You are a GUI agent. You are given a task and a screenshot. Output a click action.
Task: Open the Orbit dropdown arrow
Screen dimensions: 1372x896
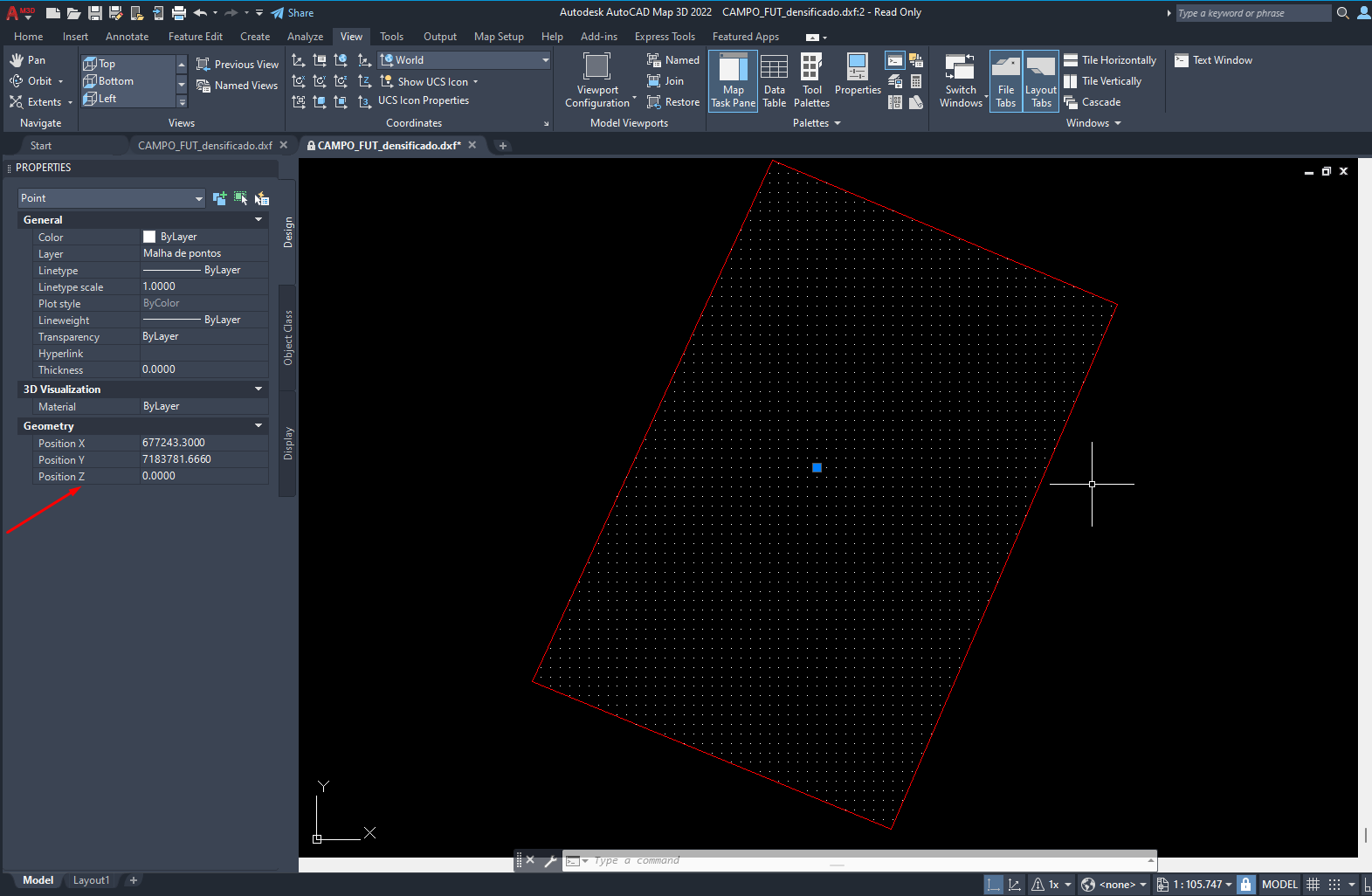(61, 81)
